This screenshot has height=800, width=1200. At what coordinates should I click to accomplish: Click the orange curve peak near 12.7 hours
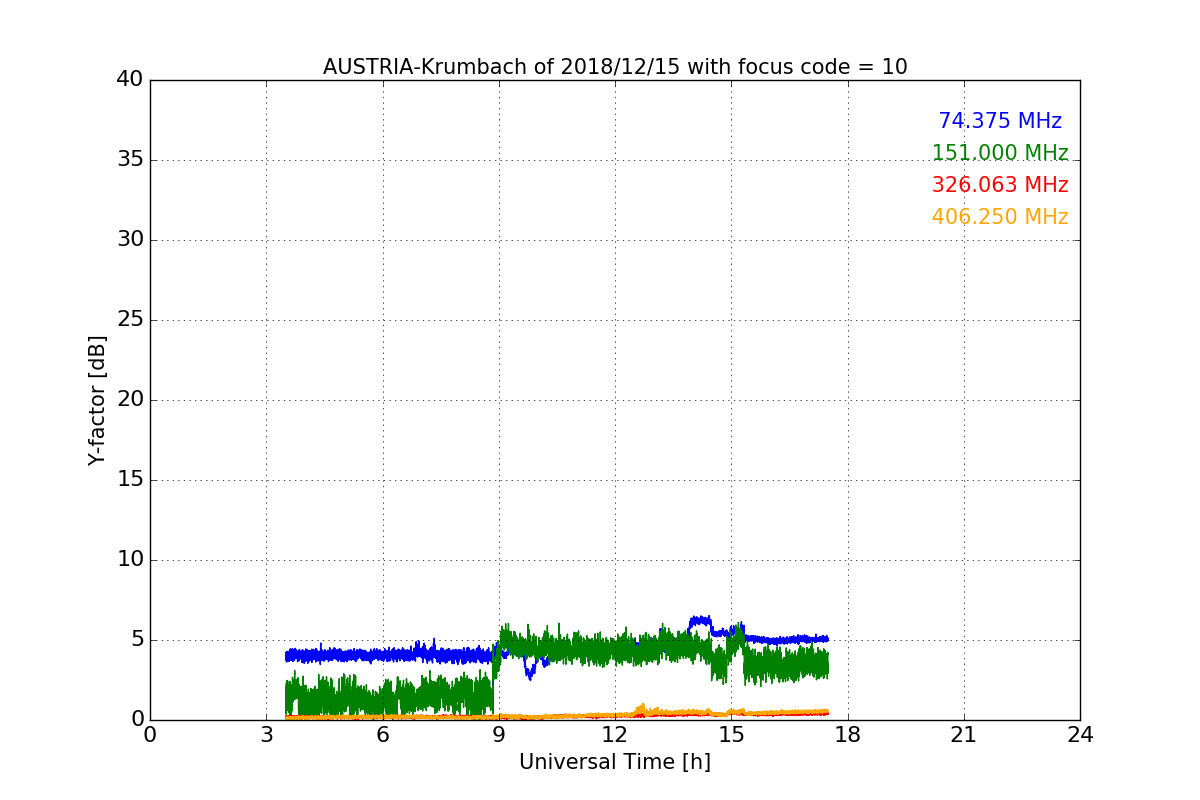640,707
